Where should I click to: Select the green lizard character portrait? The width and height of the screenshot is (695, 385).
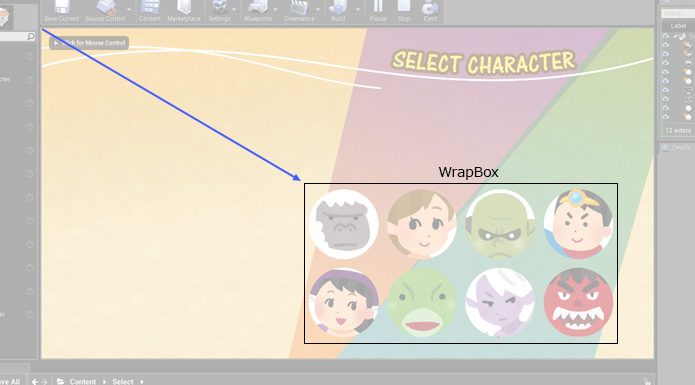pos(422,302)
